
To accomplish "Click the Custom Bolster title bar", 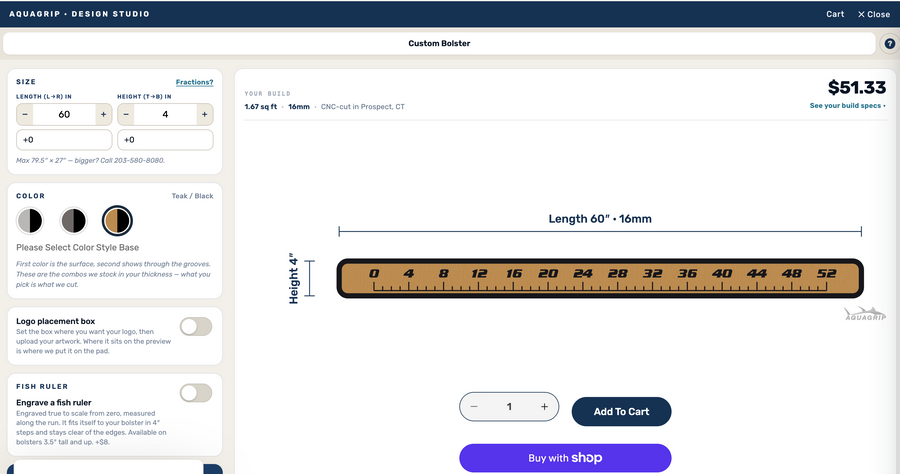I will (x=439, y=44).
